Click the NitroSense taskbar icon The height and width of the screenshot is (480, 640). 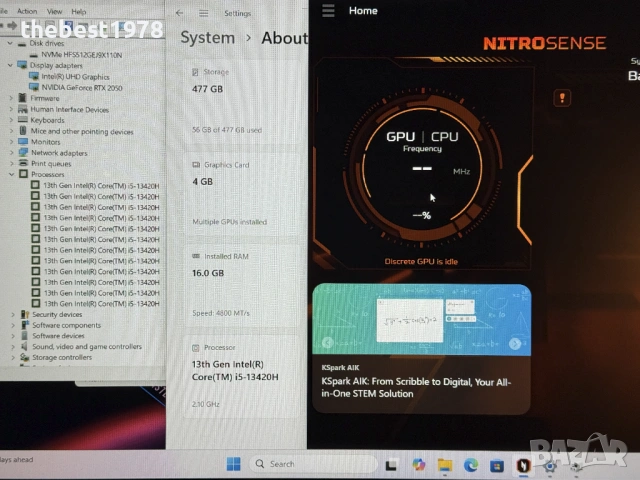click(523, 465)
